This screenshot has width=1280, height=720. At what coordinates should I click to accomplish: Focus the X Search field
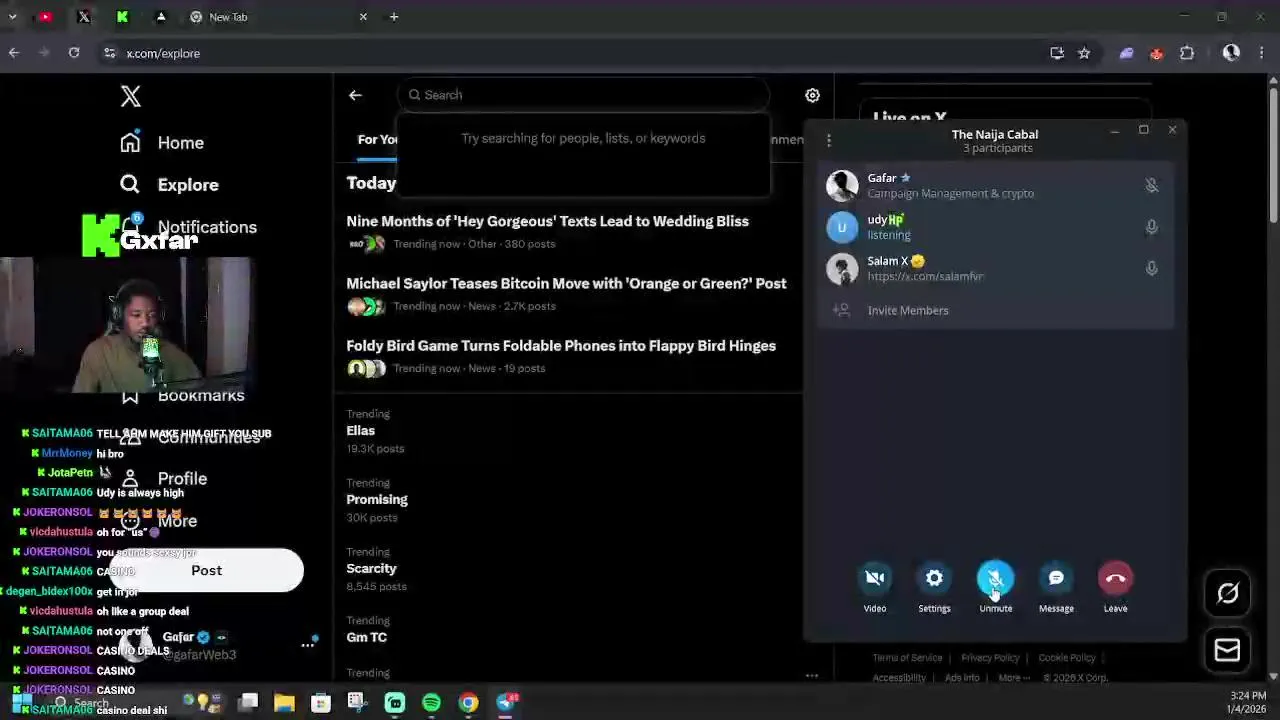584,95
